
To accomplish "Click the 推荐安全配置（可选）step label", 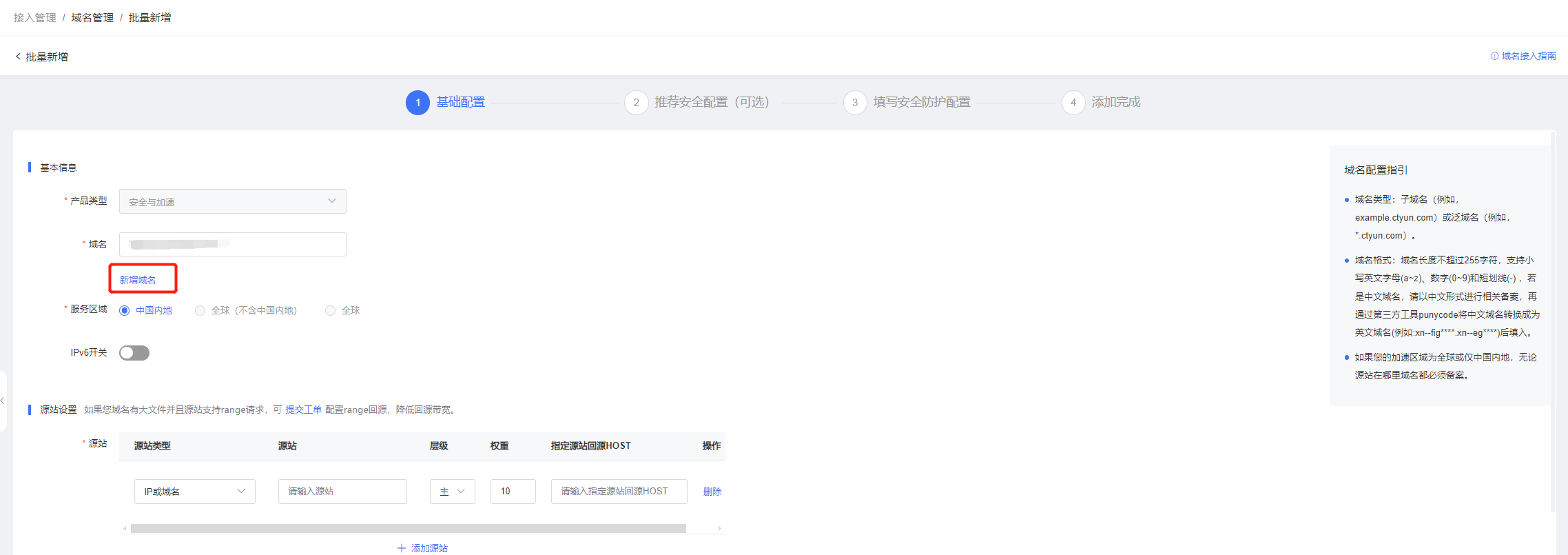I will (712, 102).
